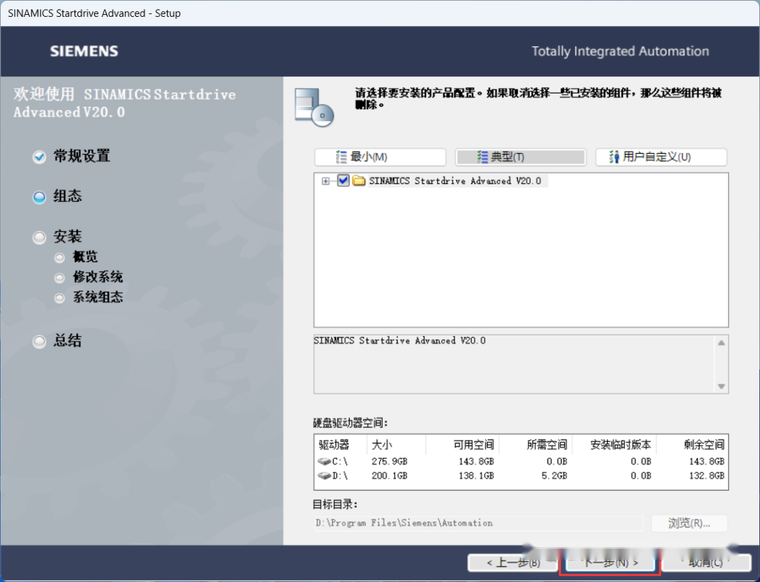Image resolution: width=760 pixels, height=582 pixels.
Task: Click the C:\ drive icon row
Action: 333,461
